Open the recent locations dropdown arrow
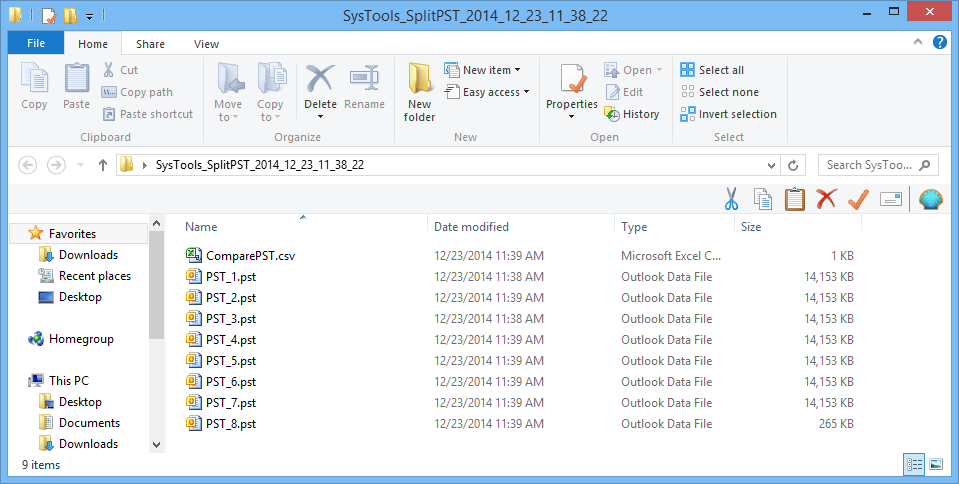Viewport: 959px width, 484px height. click(80, 165)
